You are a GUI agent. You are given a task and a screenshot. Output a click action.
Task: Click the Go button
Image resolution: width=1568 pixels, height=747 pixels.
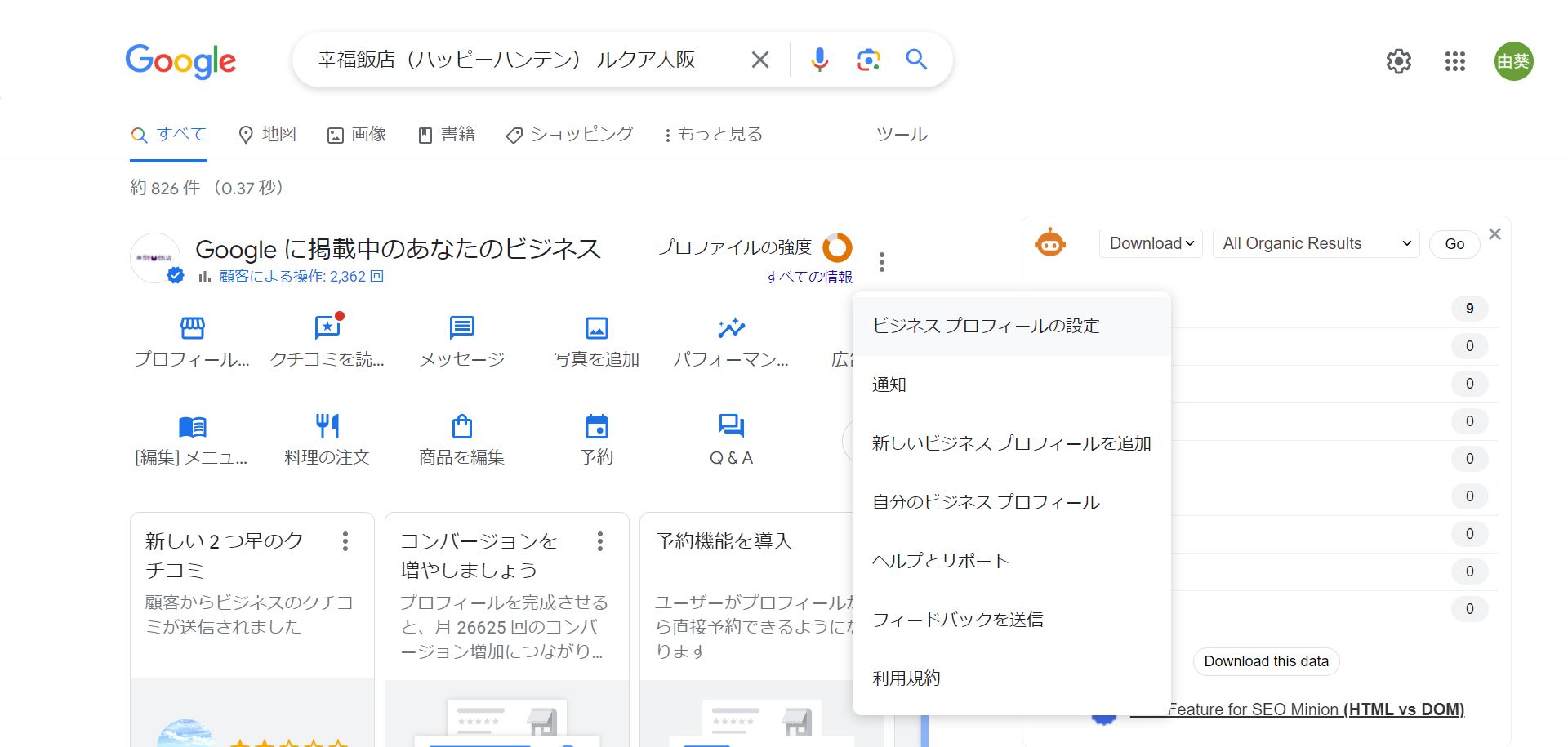coord(1454,243)
